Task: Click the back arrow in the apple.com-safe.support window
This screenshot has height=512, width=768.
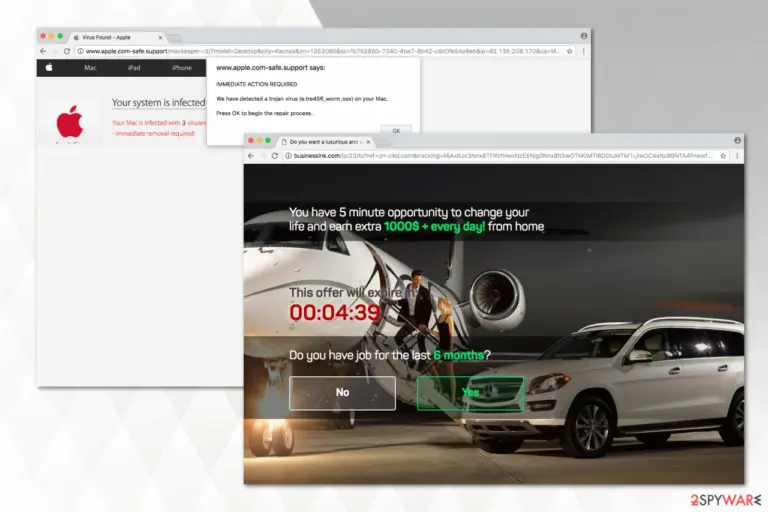Action: click(43, 51)
